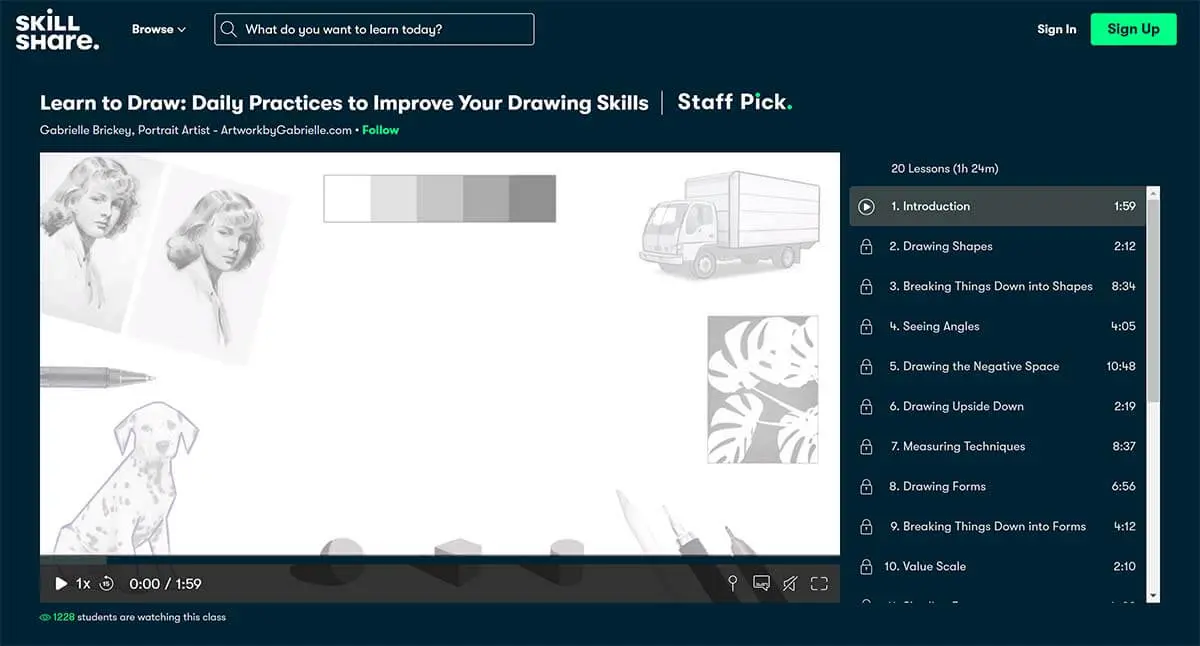Open Gabrielle Brickey's instructor profile
This screenshot has height=646, width=1200.
pyautogui.click(x=196, y=130)
